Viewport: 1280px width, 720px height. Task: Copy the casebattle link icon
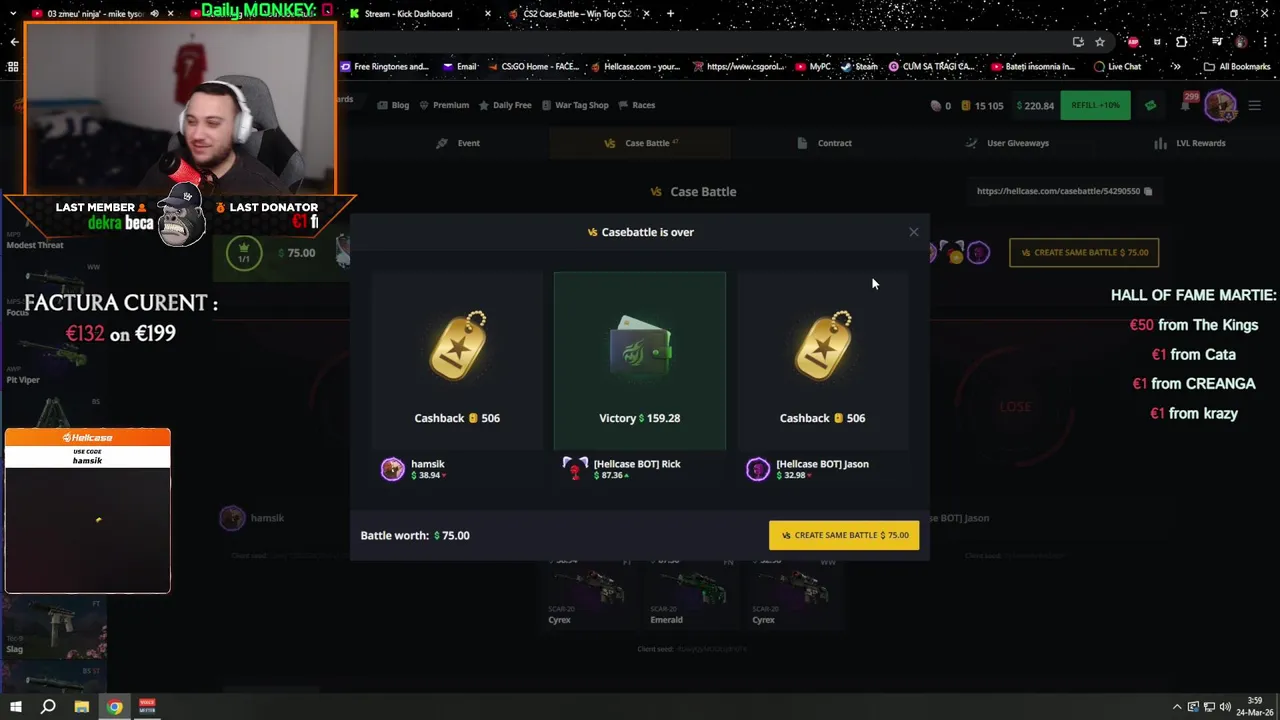(x=1148, y=191)
